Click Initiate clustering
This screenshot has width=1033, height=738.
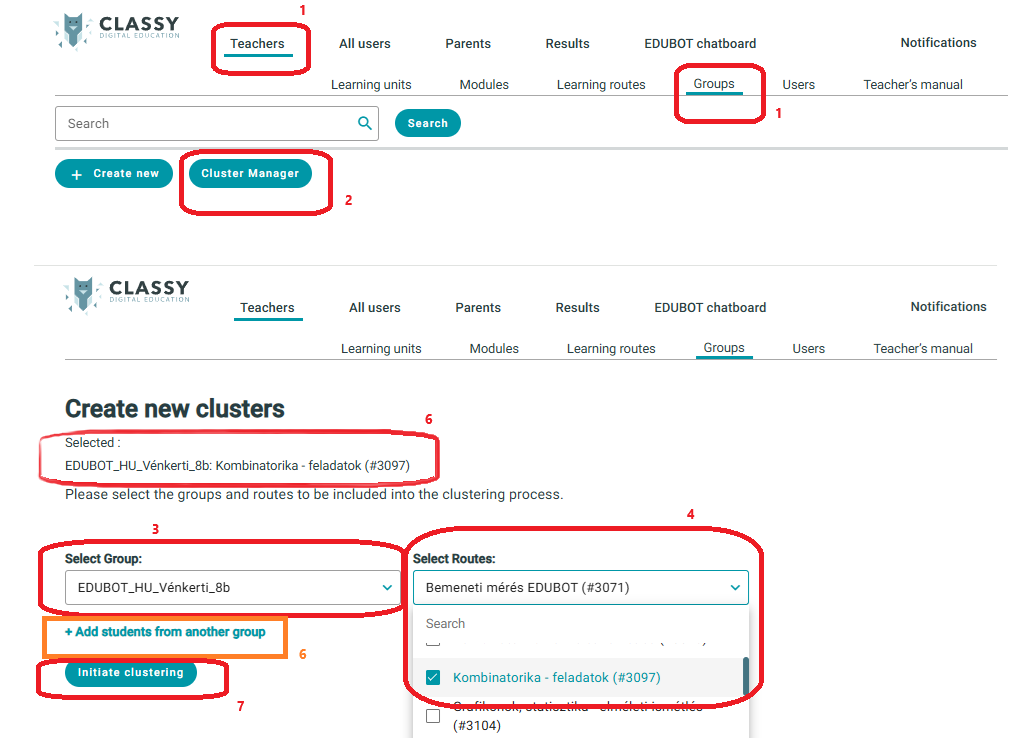click(x=130, y=672)
